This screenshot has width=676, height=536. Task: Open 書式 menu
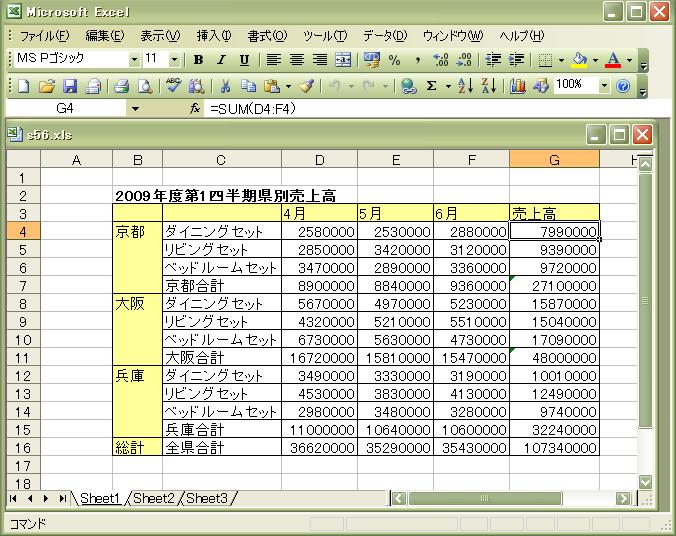[267, 36]
